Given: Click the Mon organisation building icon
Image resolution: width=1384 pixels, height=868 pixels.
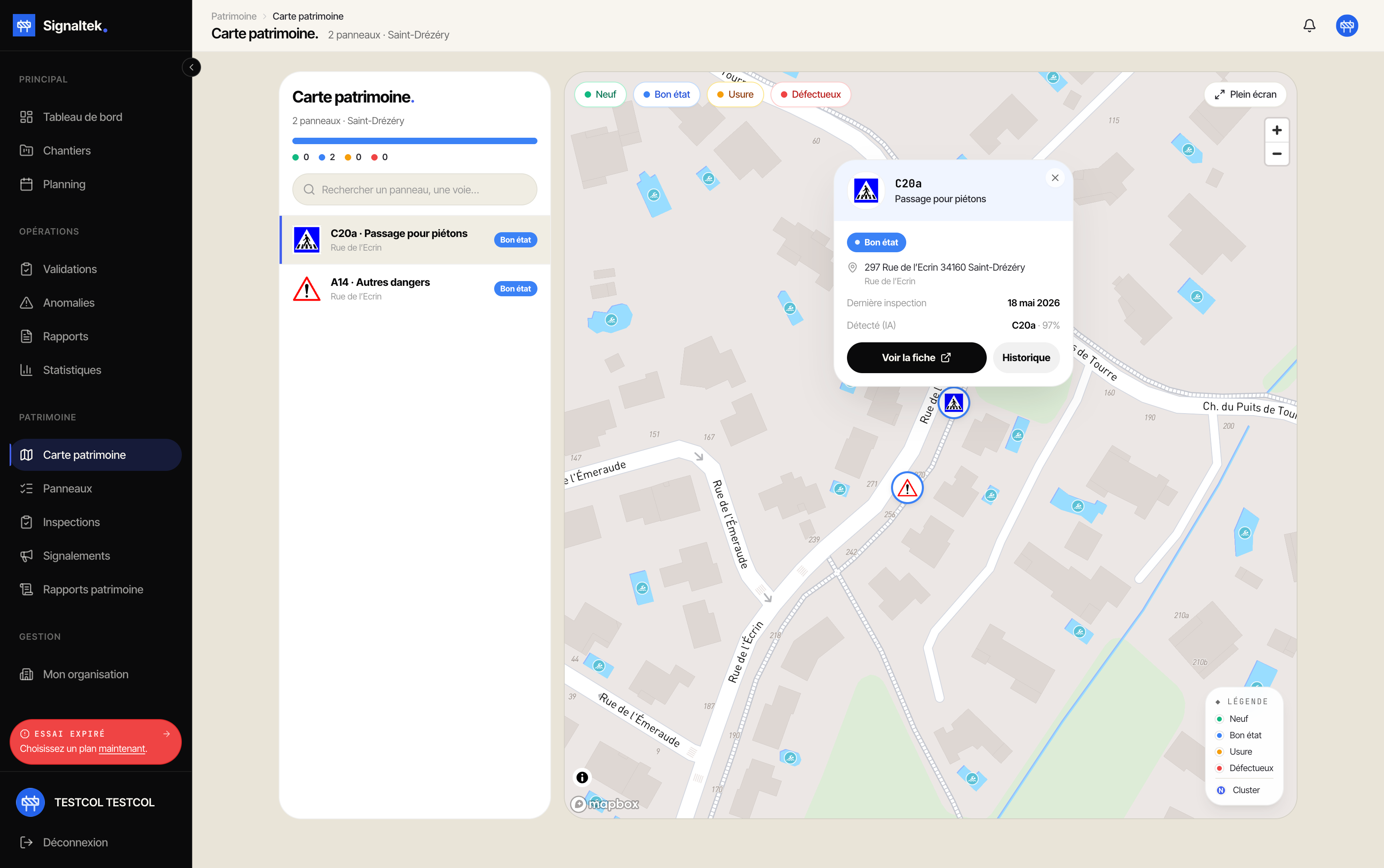Looking at the screenshot, I should pyautogui.click(x=26, y=675).
